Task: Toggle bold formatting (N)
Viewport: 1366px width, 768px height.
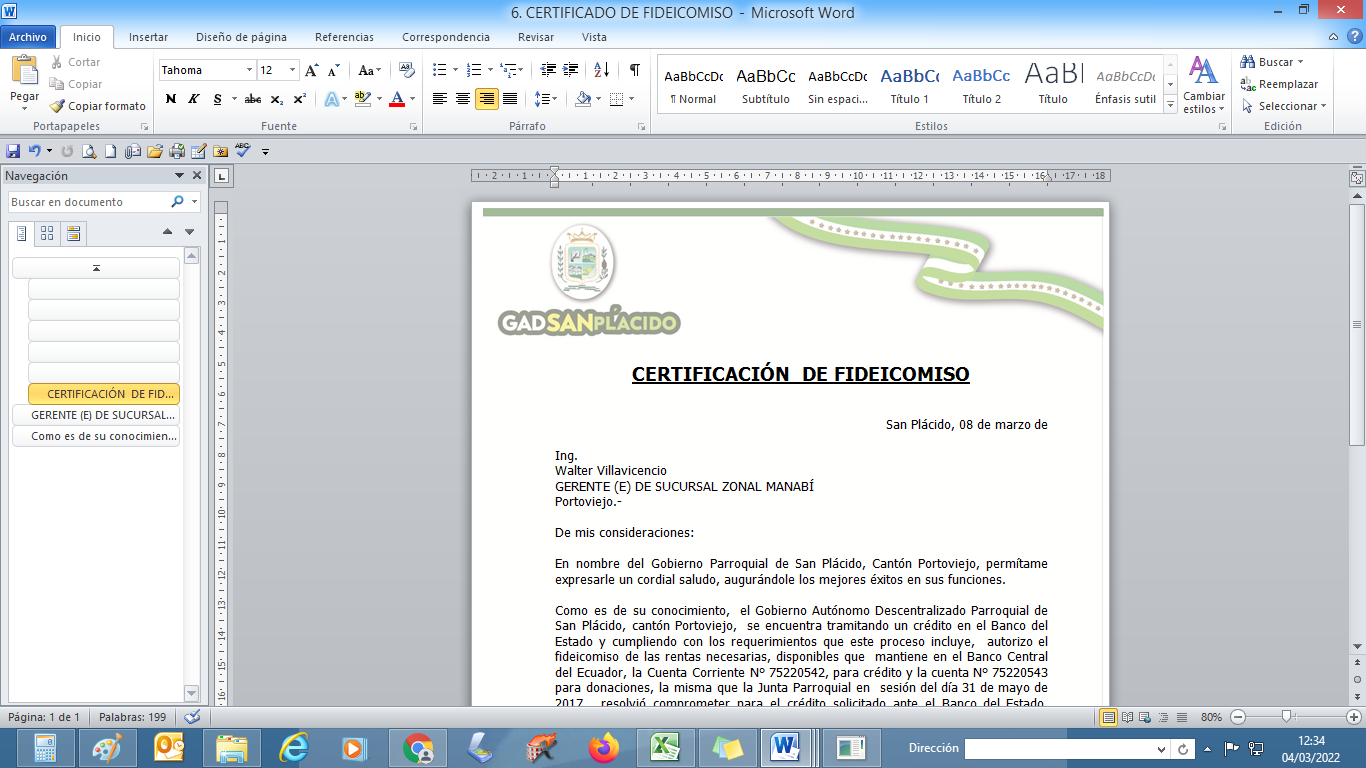Action: click(x=171, y=99)
